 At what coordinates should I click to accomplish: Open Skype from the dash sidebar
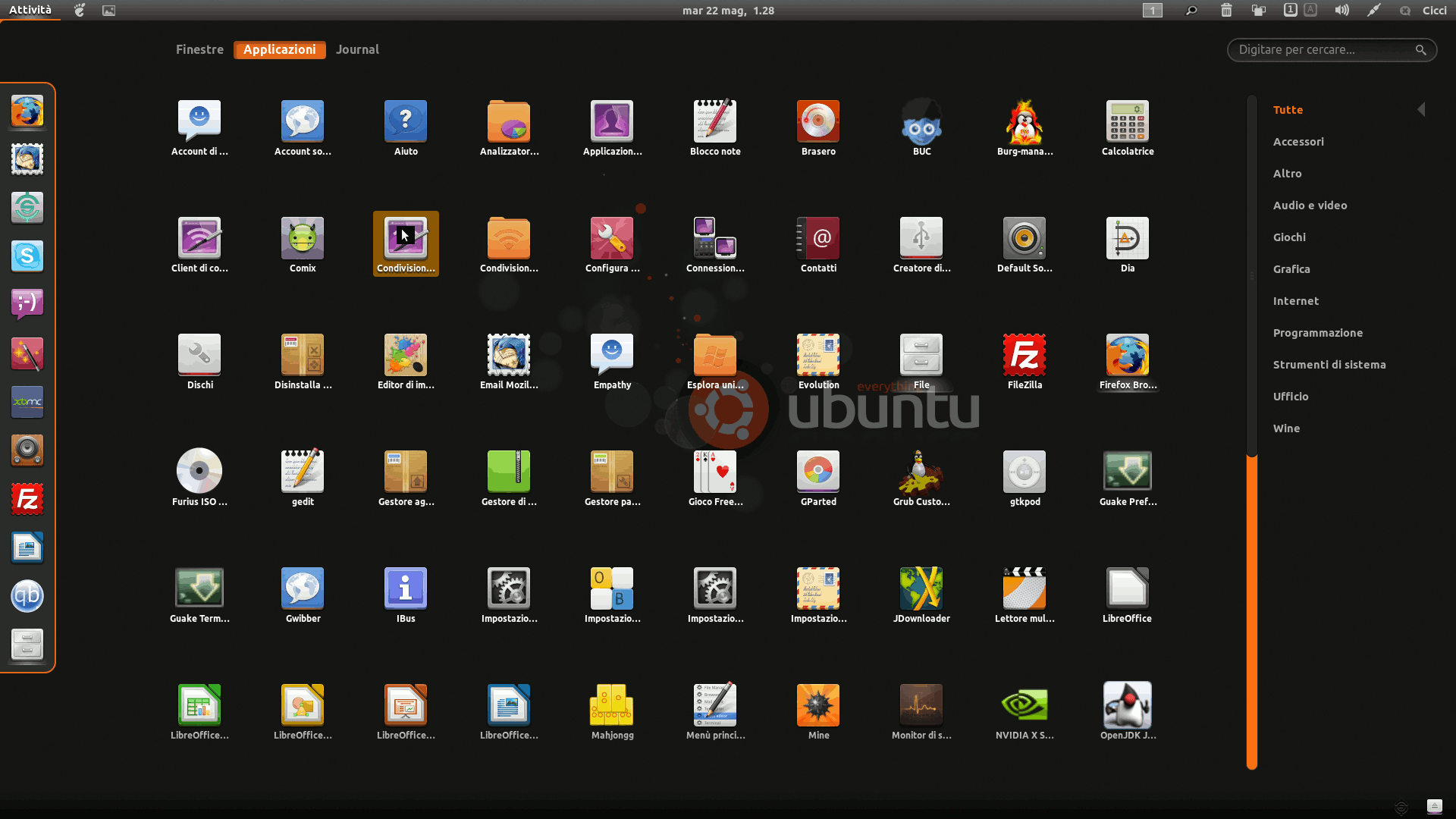click(x=27, y=256)
